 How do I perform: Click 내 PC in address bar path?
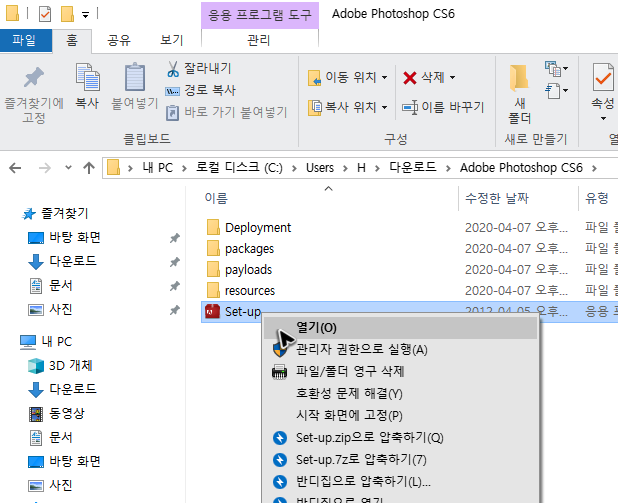(x=158, y=168)
